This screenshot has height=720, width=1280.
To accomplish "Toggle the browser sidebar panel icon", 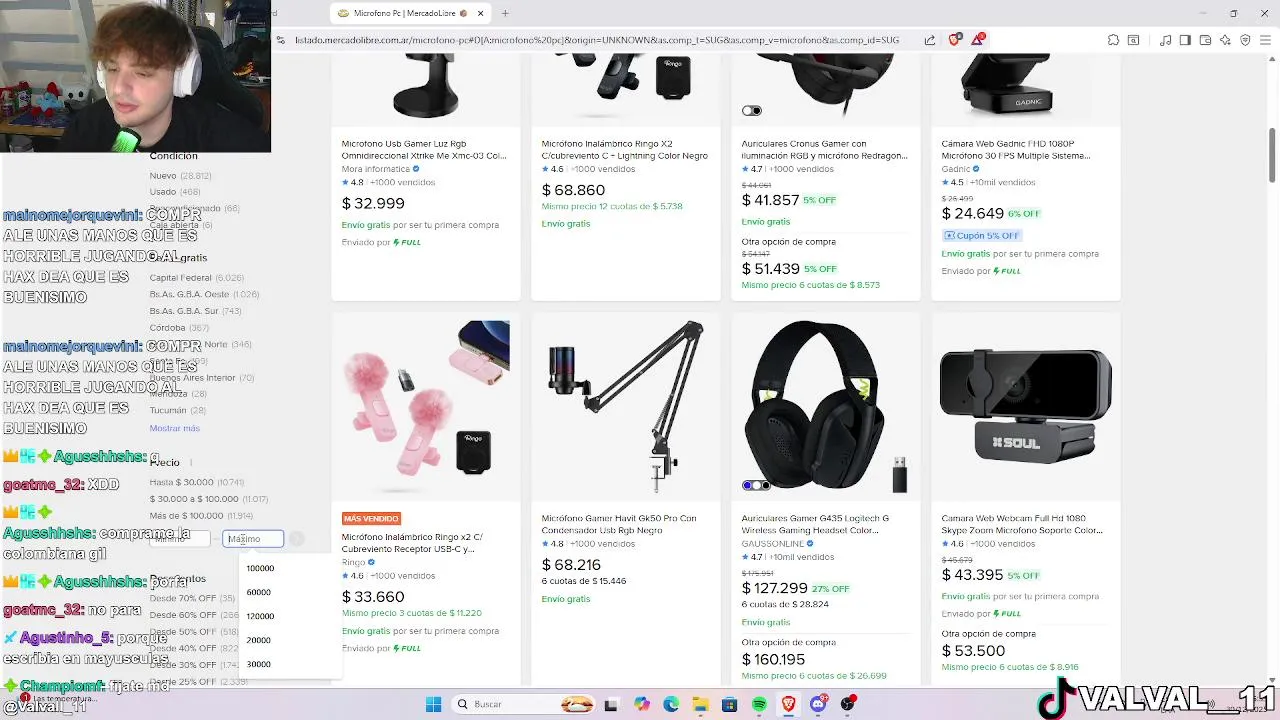I will [1185, 40].
